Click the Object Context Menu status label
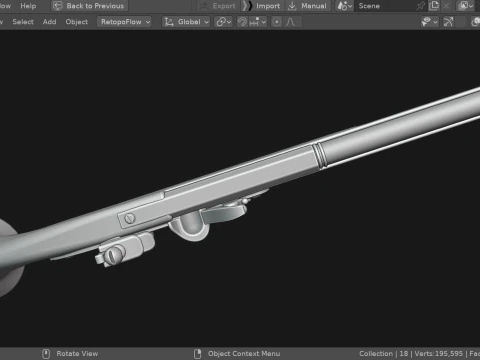The width and height of the screenshot is (480, 360). (244, 354)
